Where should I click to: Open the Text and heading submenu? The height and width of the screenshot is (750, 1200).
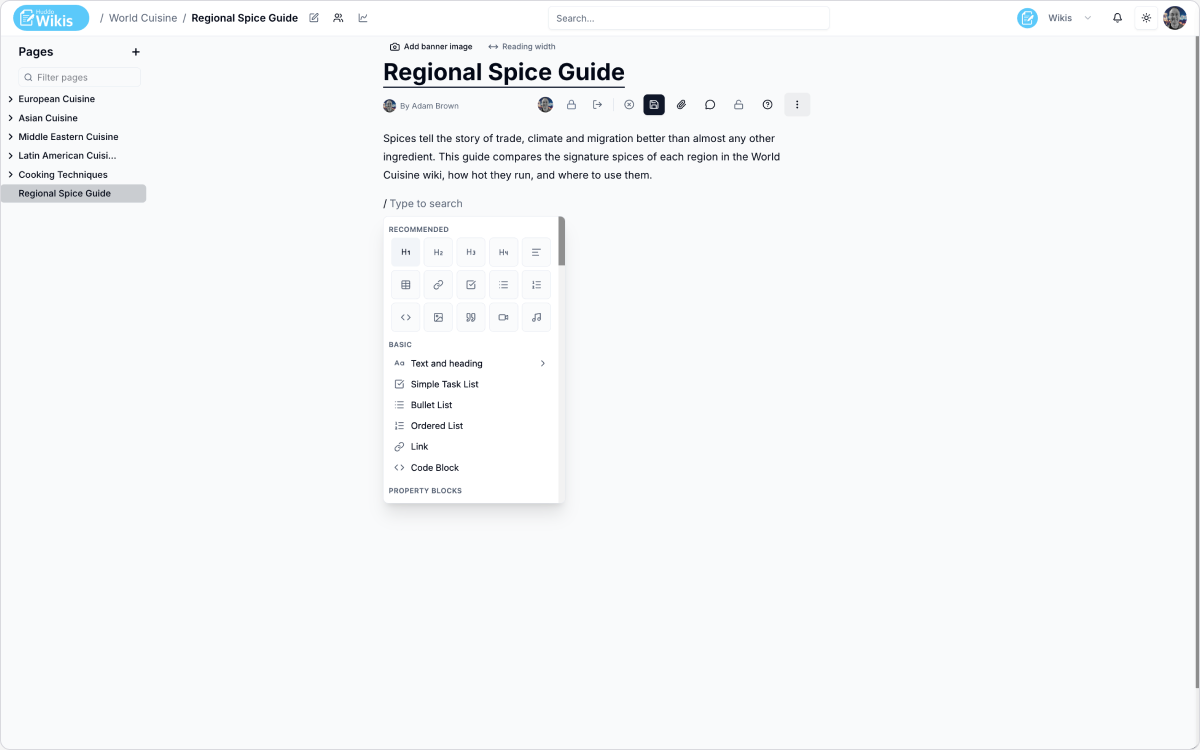[x=471, y=363]
